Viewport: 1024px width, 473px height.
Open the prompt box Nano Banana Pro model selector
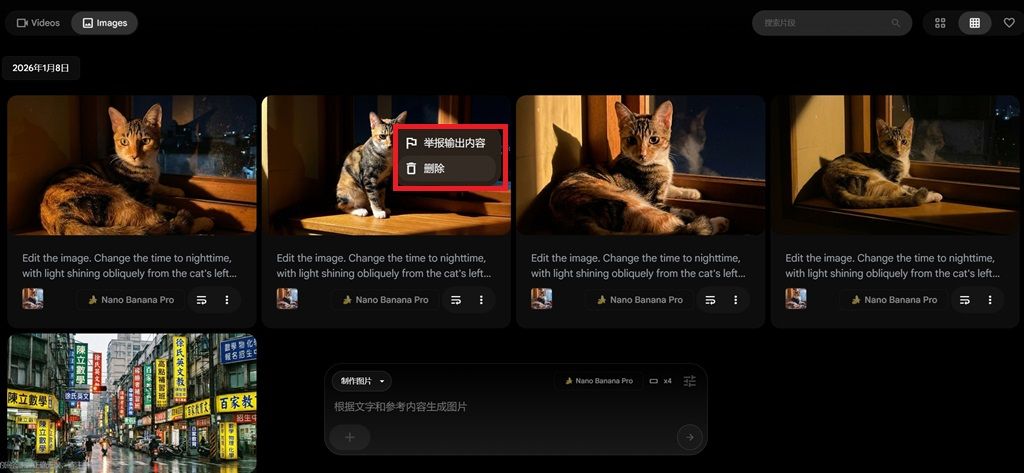598,381
